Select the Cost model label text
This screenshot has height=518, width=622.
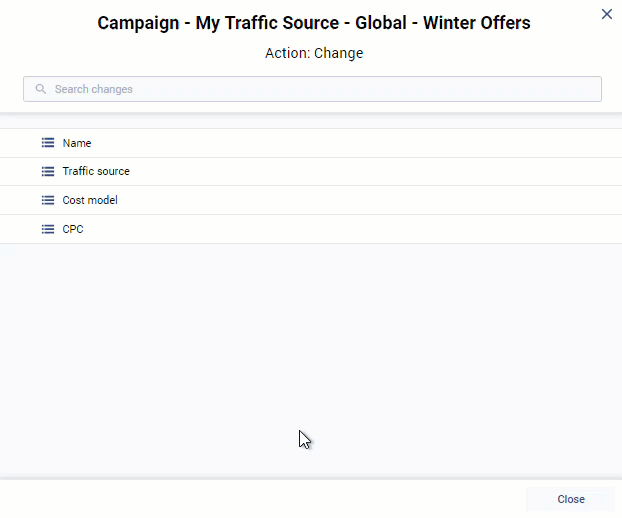(x=90, y=200)
